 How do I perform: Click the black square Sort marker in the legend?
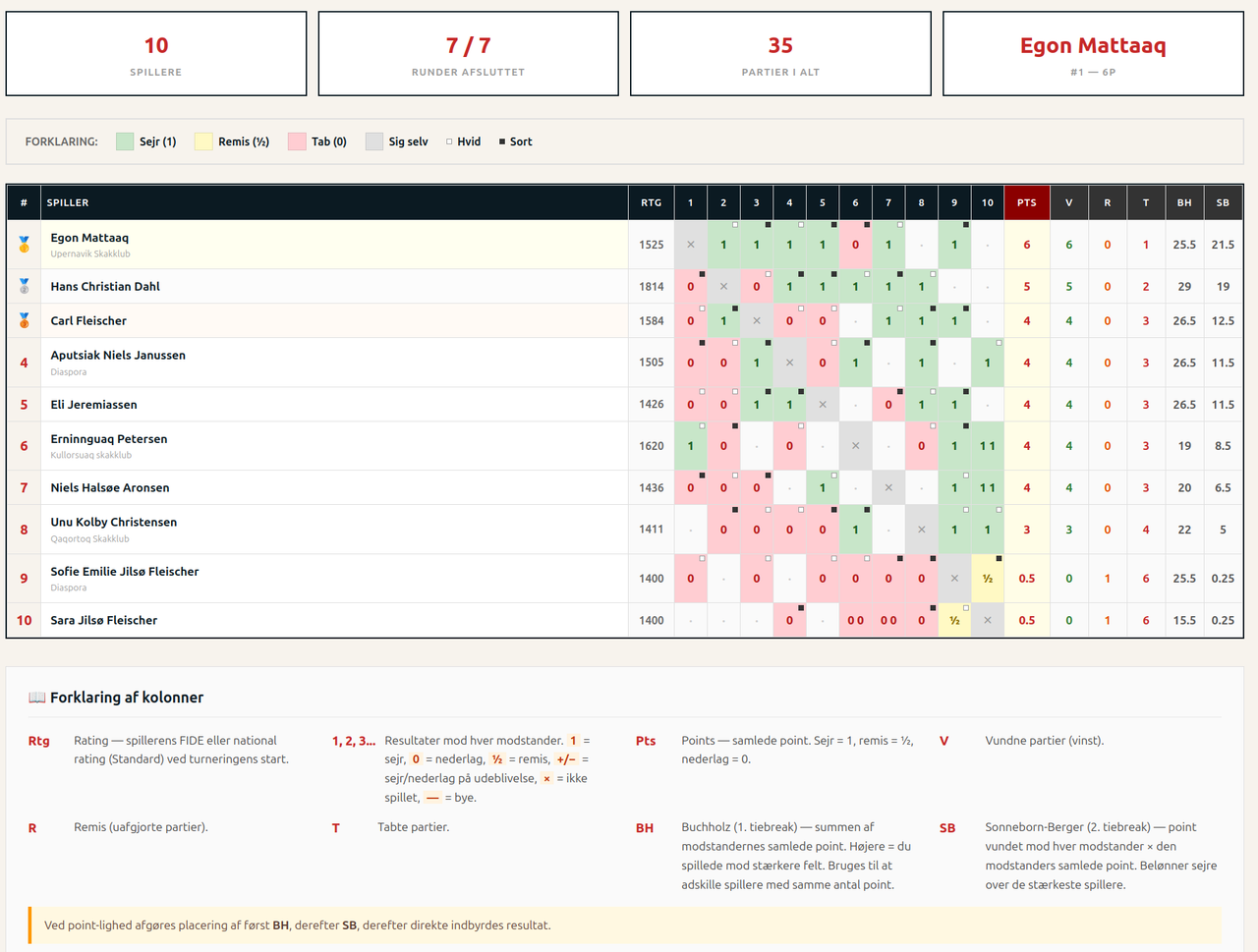pos(502,141)
